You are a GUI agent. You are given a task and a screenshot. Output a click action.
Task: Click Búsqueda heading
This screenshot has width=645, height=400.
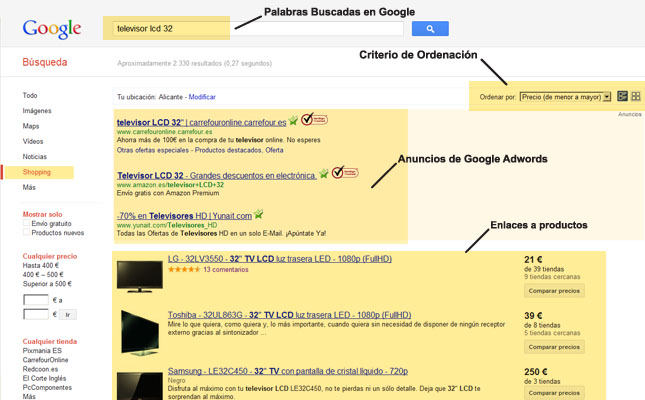[44, 62]
